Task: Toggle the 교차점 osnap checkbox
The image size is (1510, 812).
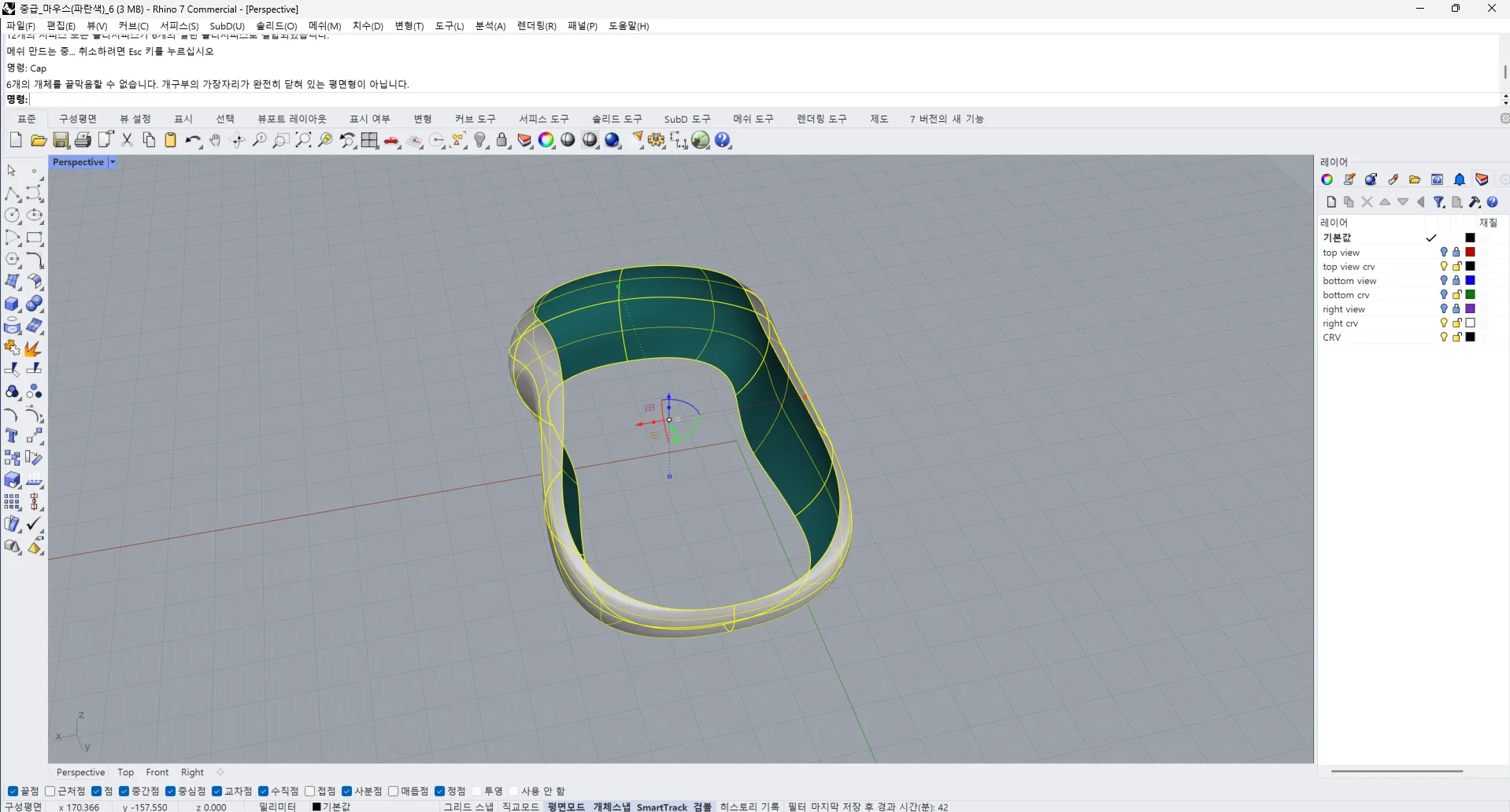Action: tap(217, 791)
